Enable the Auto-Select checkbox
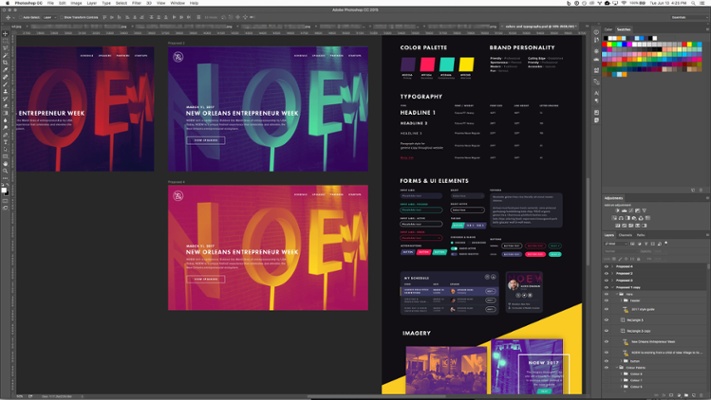The image size is (711, 400). [20, 17]
